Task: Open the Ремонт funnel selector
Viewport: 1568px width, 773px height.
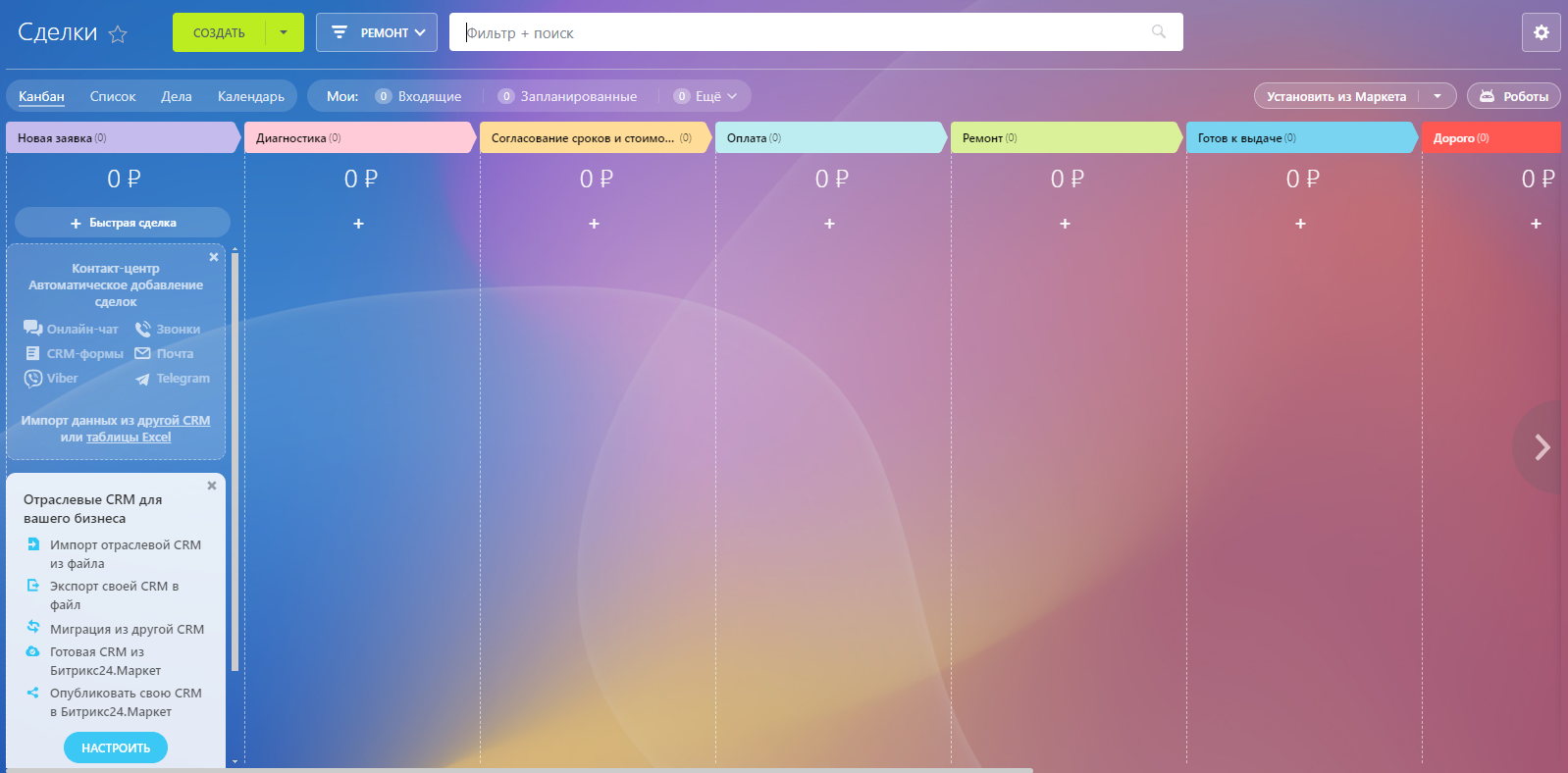Action: [377, 32]
